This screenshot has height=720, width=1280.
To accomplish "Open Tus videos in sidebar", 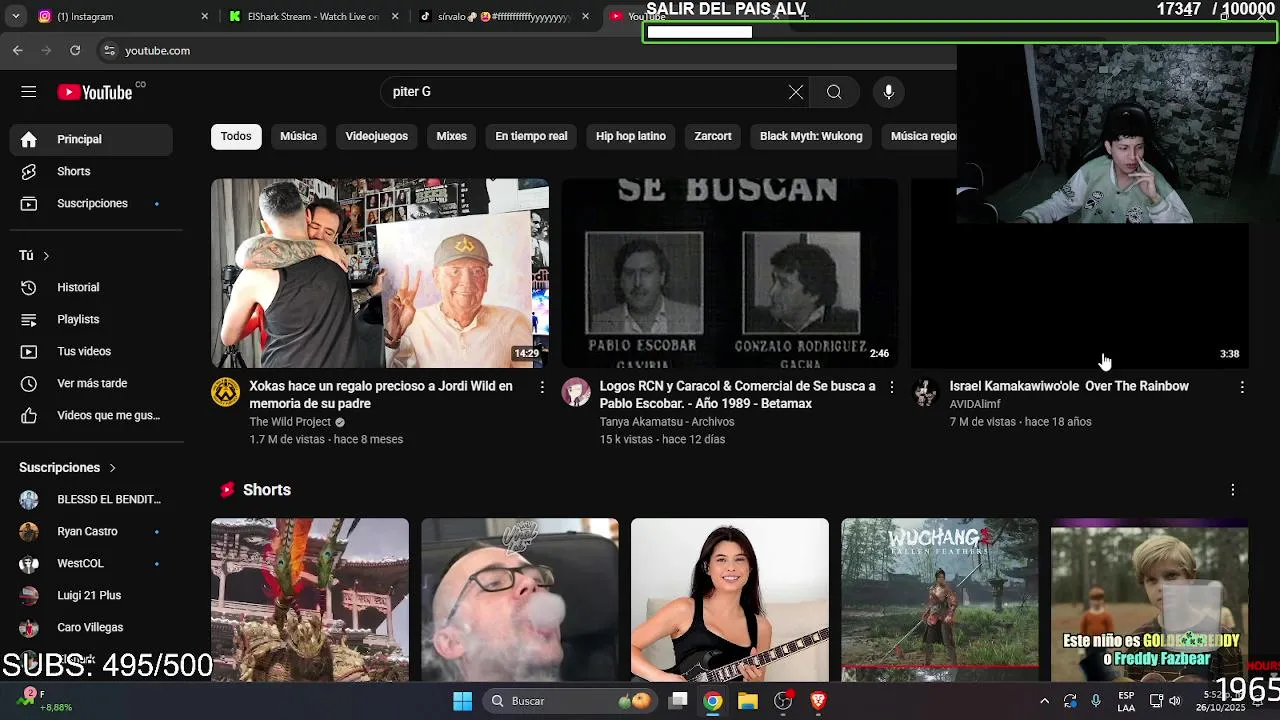I will tap(91, 351).
